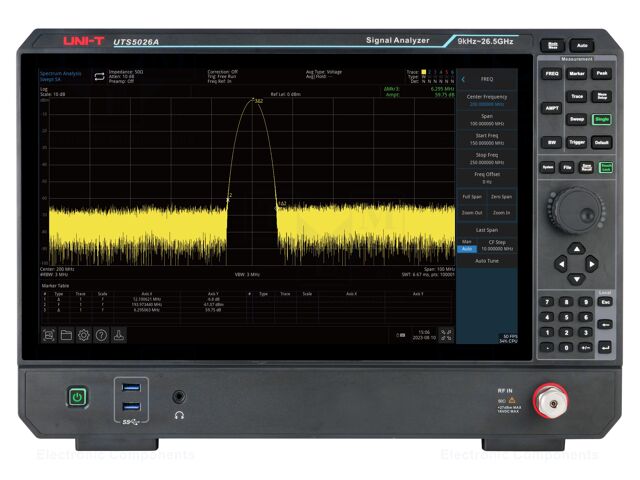
Task: Select the Stop Freq menu entry
Action: tap(487, 158)
